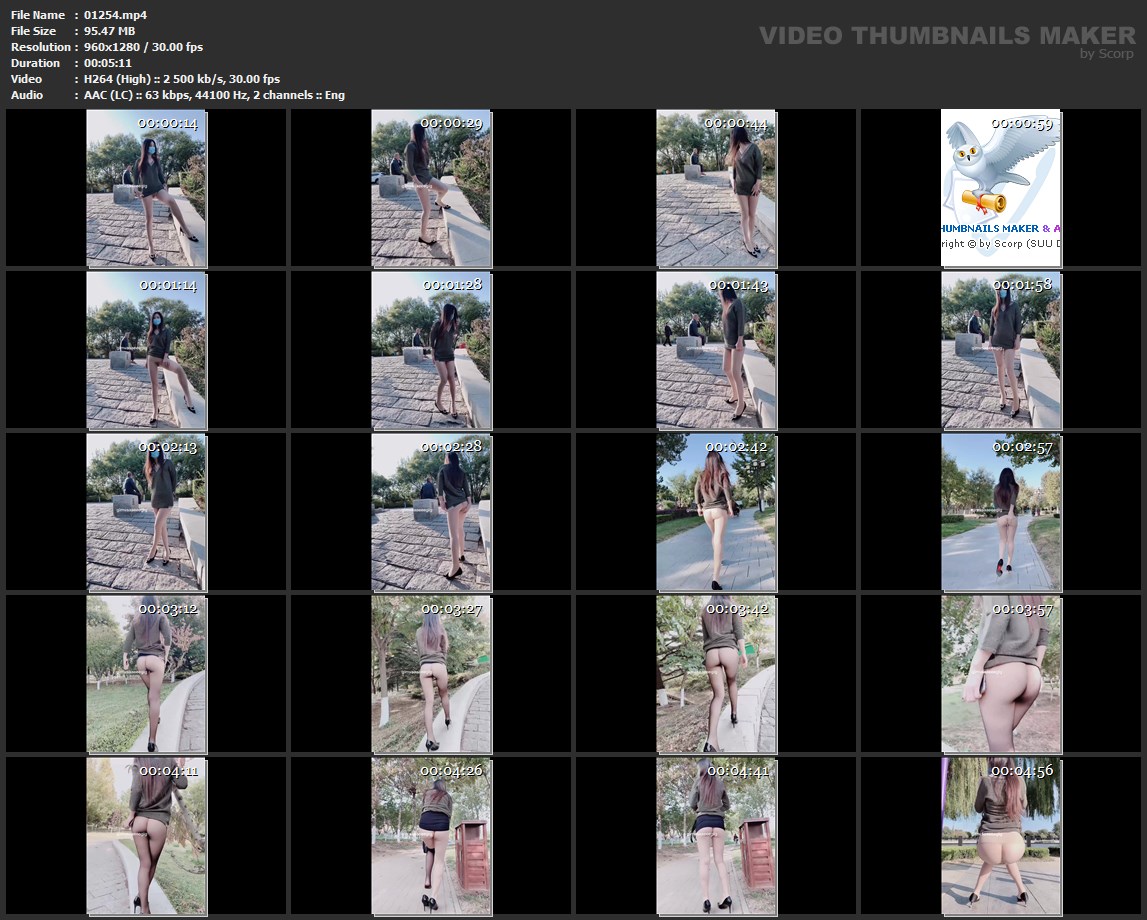Screen dimensions: 1147x920
Task: Click the thumbnail marked 00:01:28
Action: (431, 350)
